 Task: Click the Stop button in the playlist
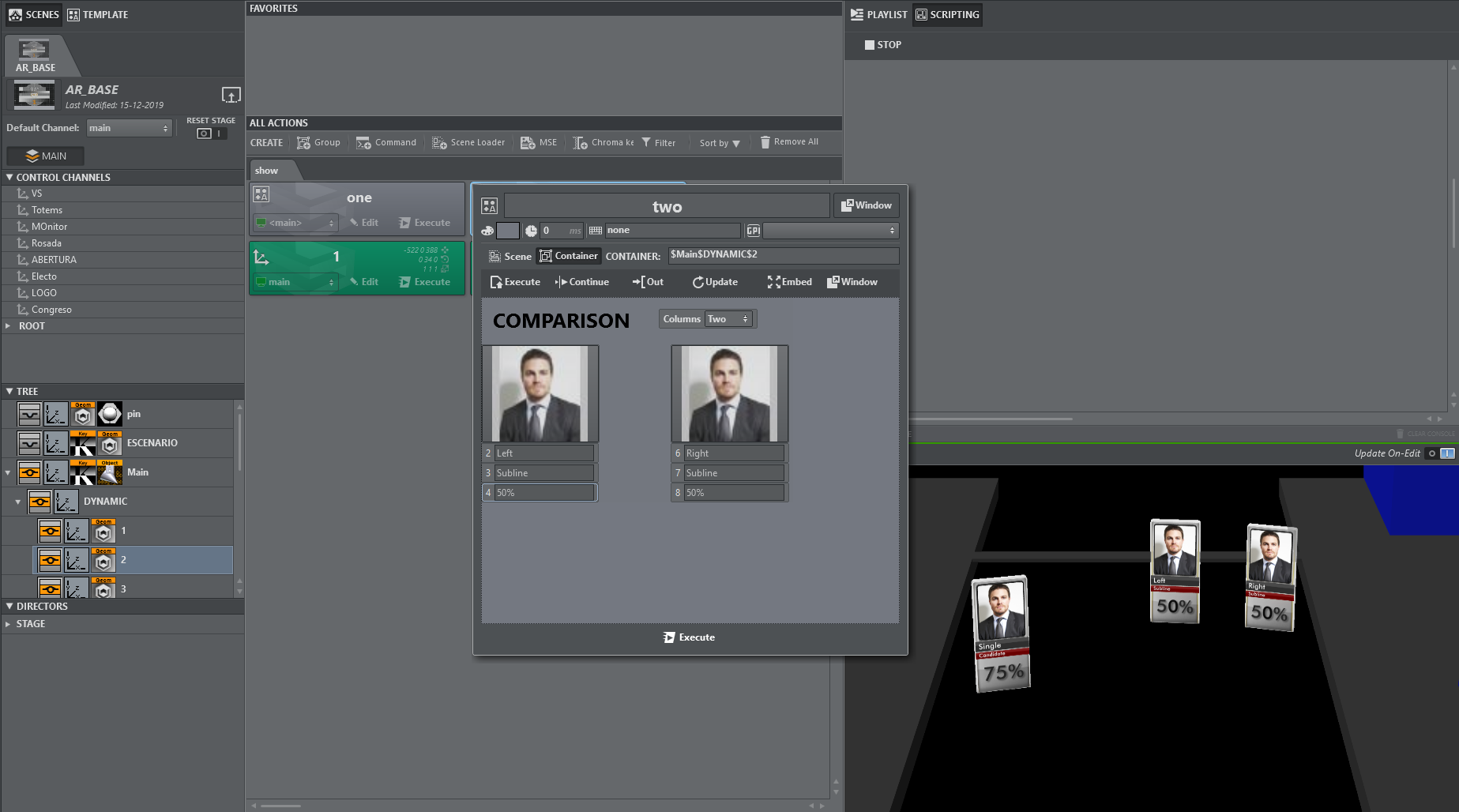pos(882,45)
